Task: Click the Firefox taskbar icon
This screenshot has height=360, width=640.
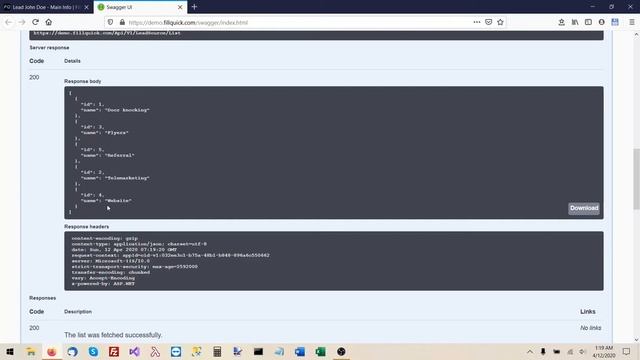Action: [51, 351]
